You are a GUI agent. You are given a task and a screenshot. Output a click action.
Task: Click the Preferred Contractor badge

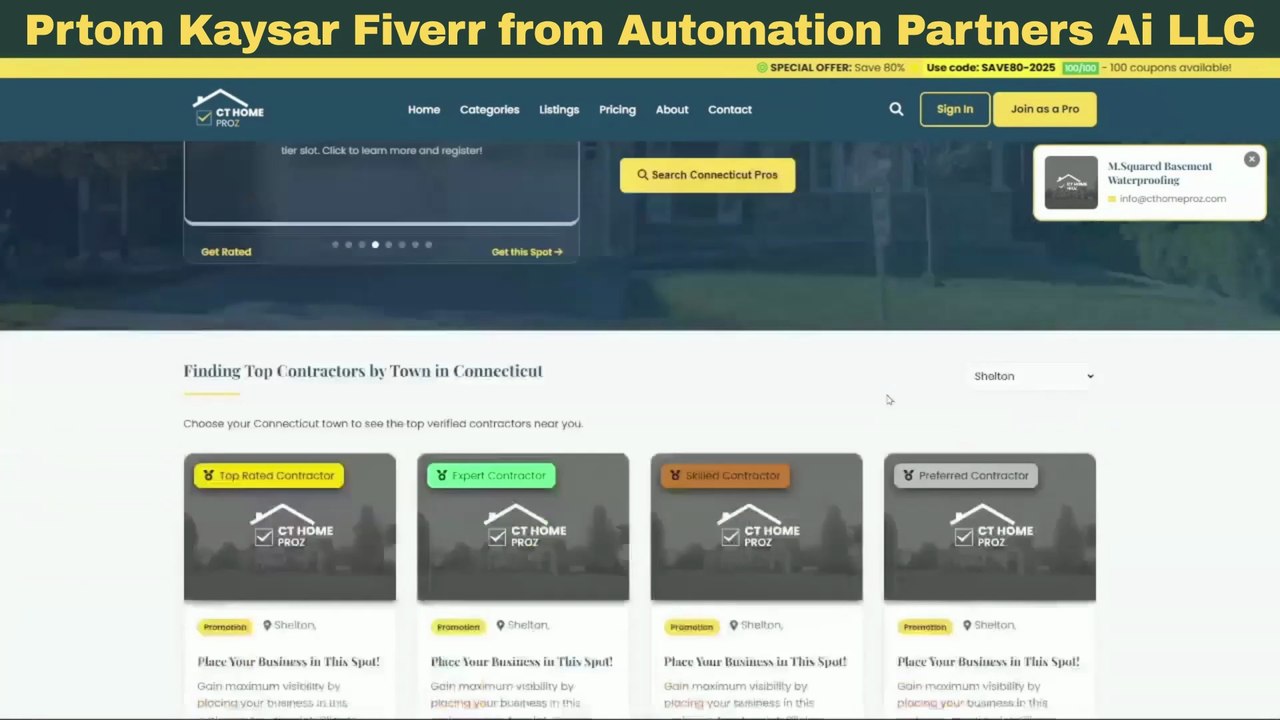[x=966, y=476]
